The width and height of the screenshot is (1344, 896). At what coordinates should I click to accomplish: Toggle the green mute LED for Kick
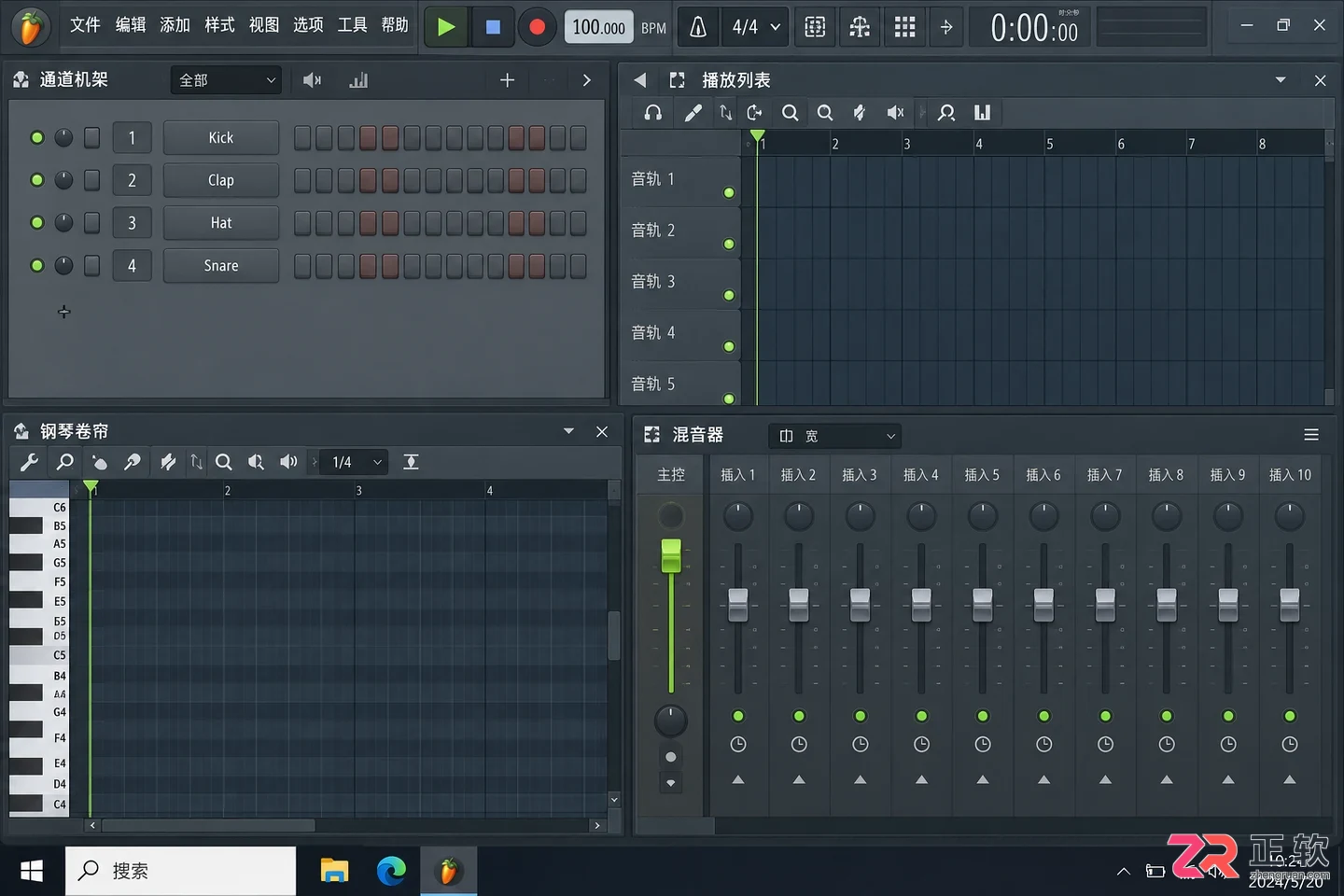37,137
